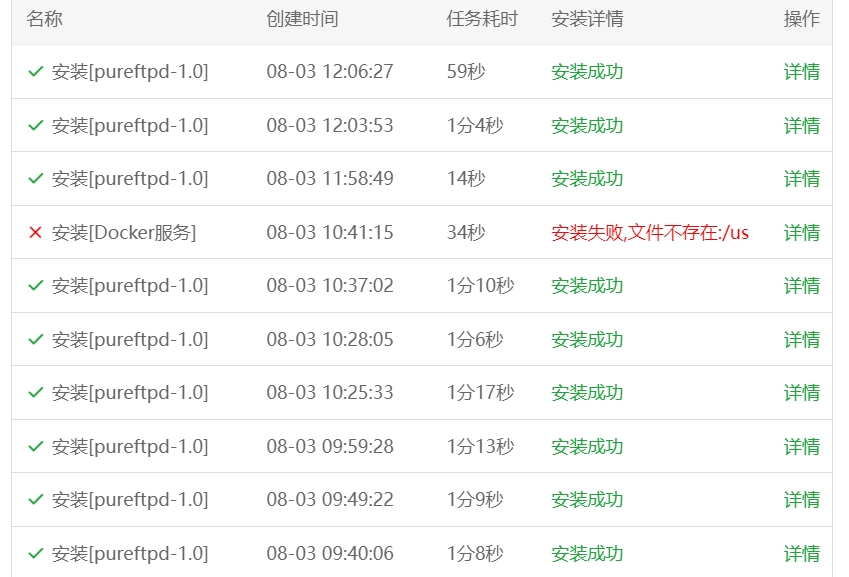Click the 08-03 09:49:22 timestamp
The height and width of the screenshot is (577, 849).
(x=330, y=500)
